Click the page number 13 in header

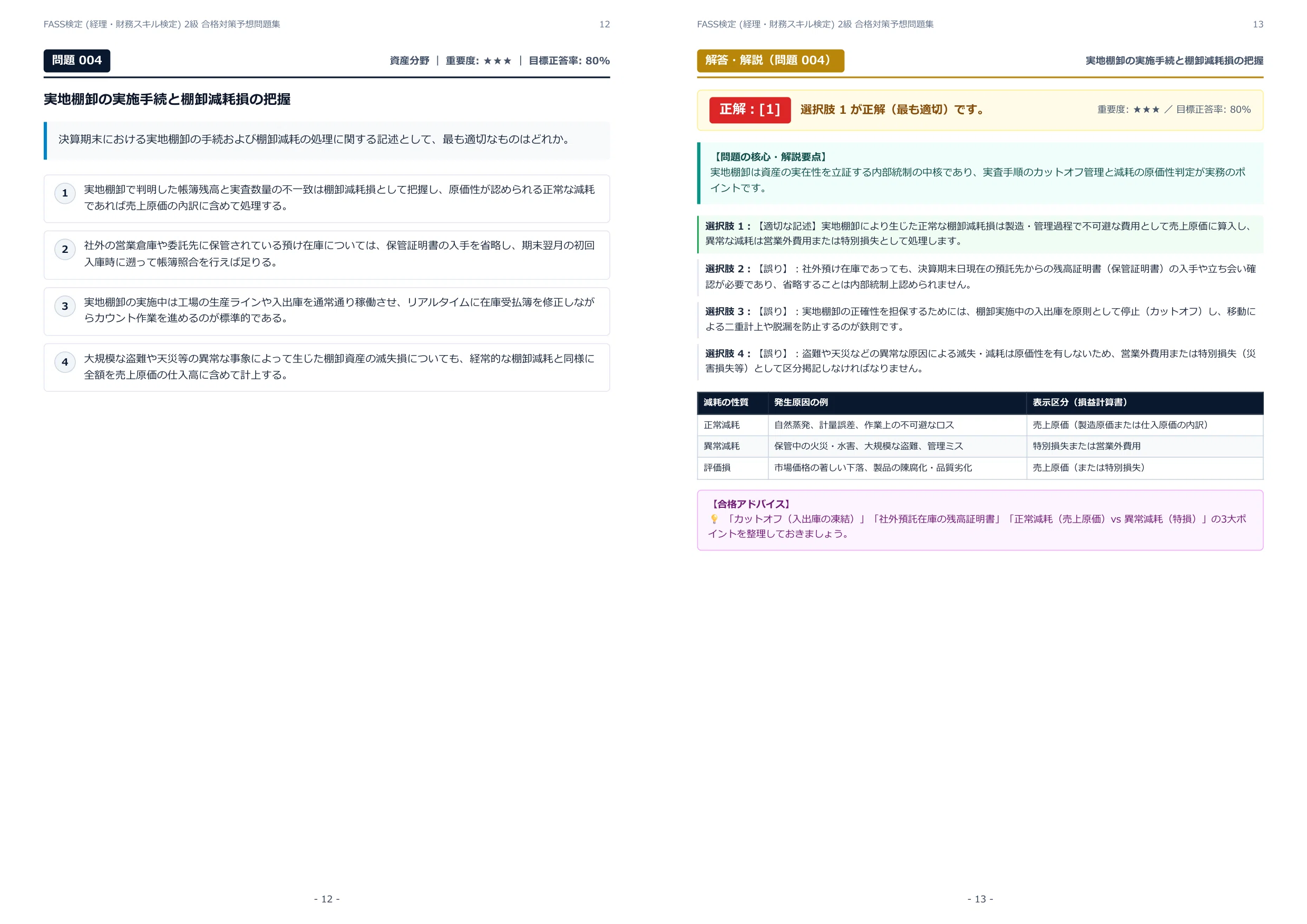1258,24
